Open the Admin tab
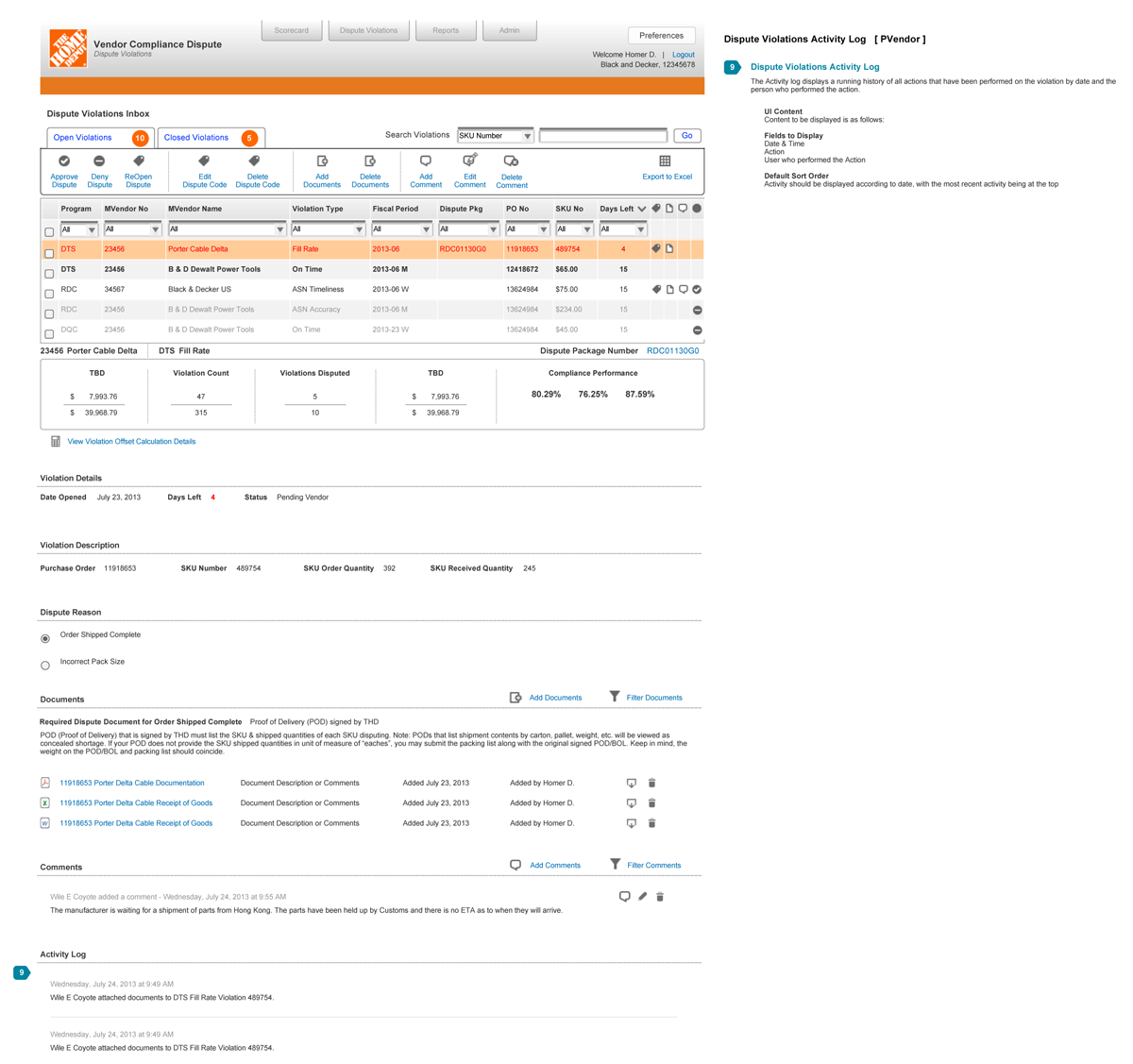Screen dimensions: 1133x1064 (x=510, y=30)
